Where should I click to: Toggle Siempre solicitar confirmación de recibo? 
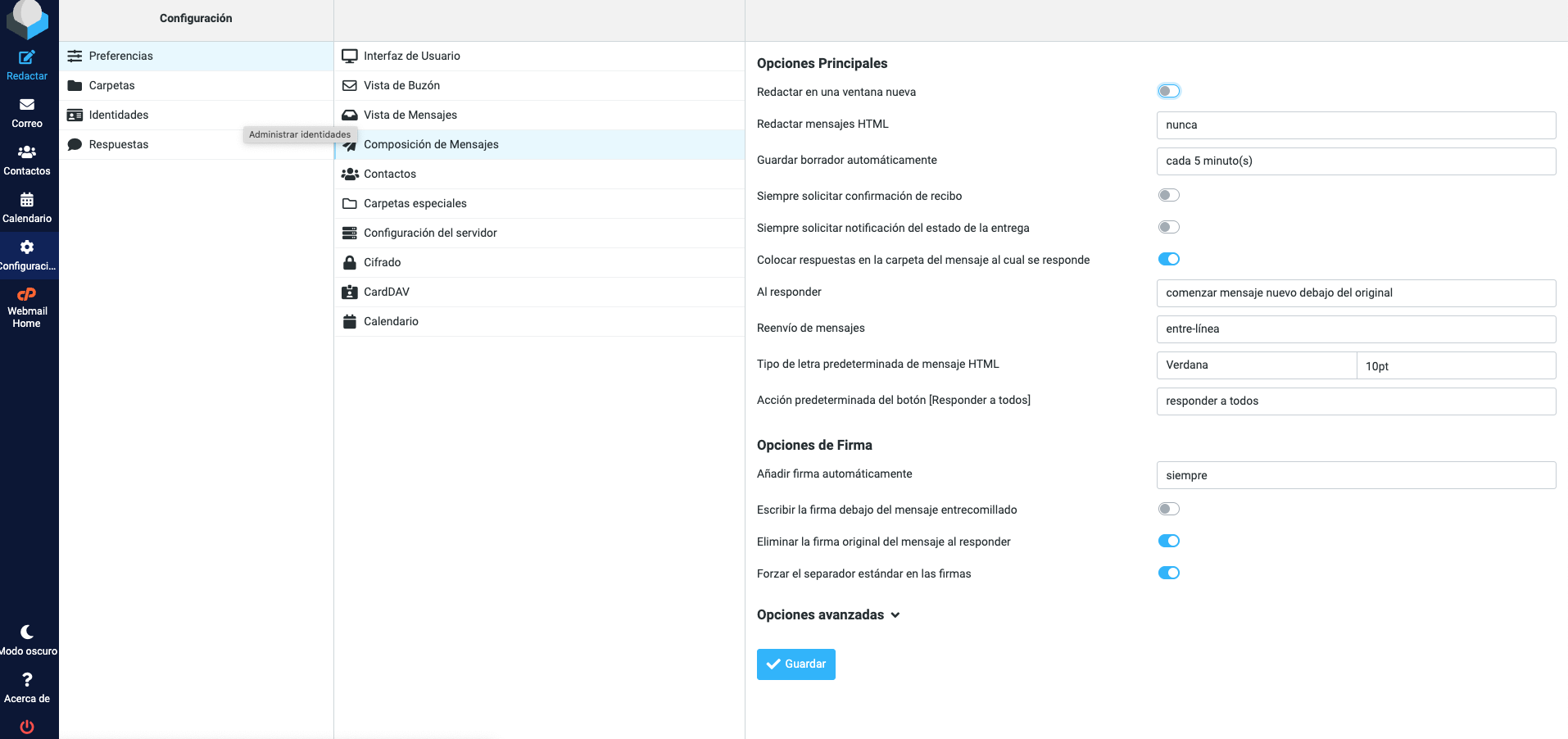1168,195
